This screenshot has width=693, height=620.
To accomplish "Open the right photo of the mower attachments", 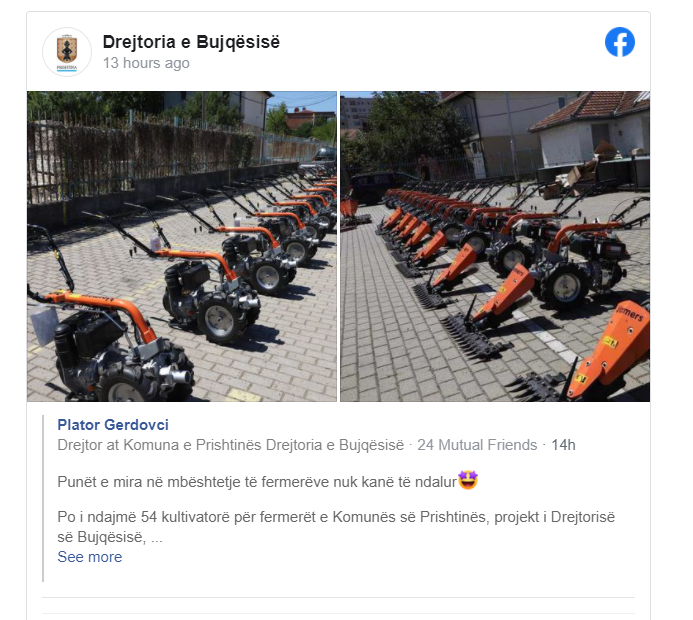I will [495, 246].
